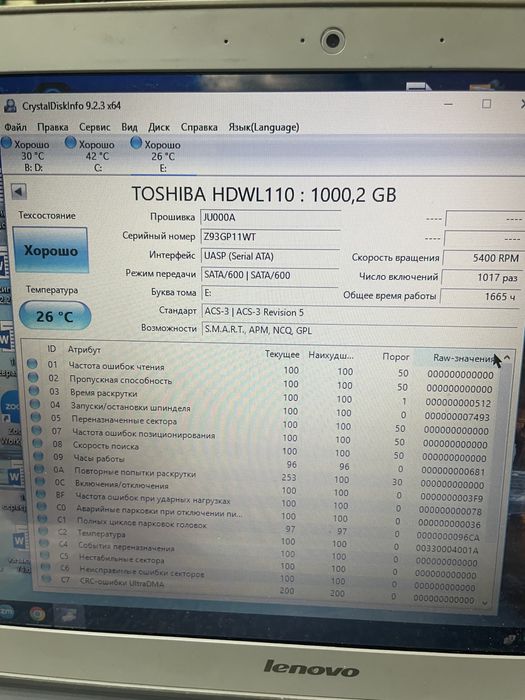The height and width of the screenshot is (700, 525).
Task: Open Chrome from the taskbar
Action: (38, 614)
